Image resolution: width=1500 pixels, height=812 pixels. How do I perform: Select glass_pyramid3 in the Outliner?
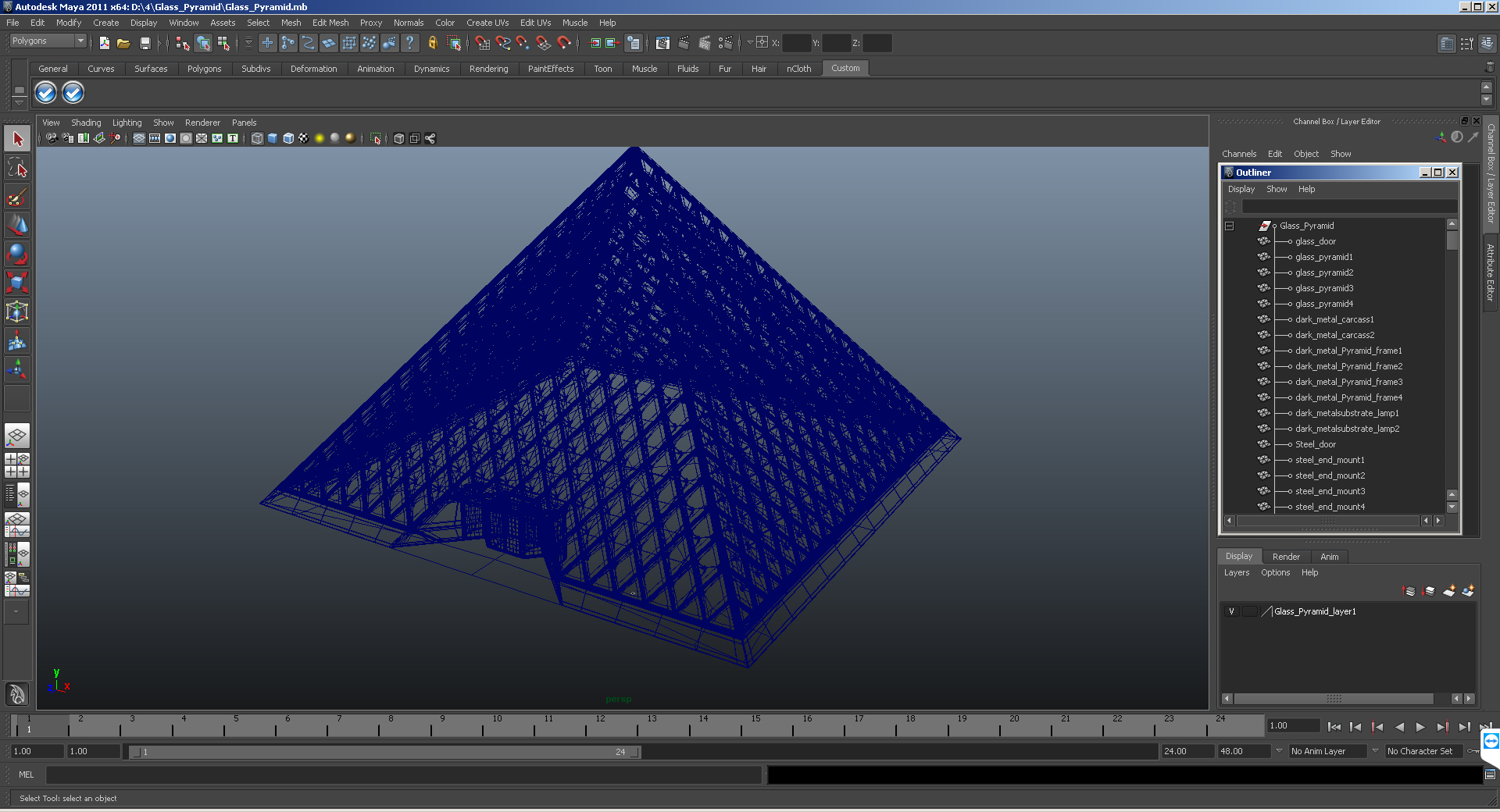(1324, 288)
